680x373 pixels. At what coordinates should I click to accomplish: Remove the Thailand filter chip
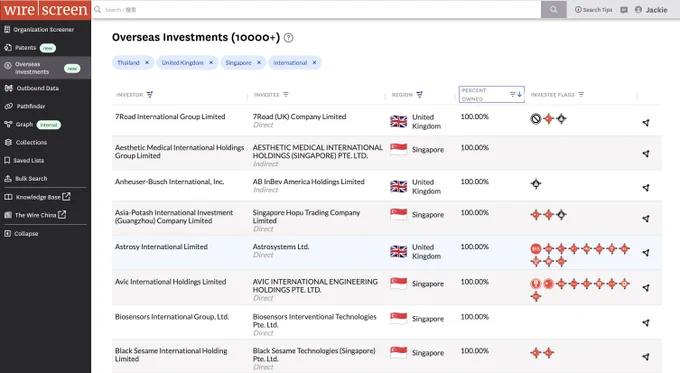pyautogui.click(x=147, y=62)
